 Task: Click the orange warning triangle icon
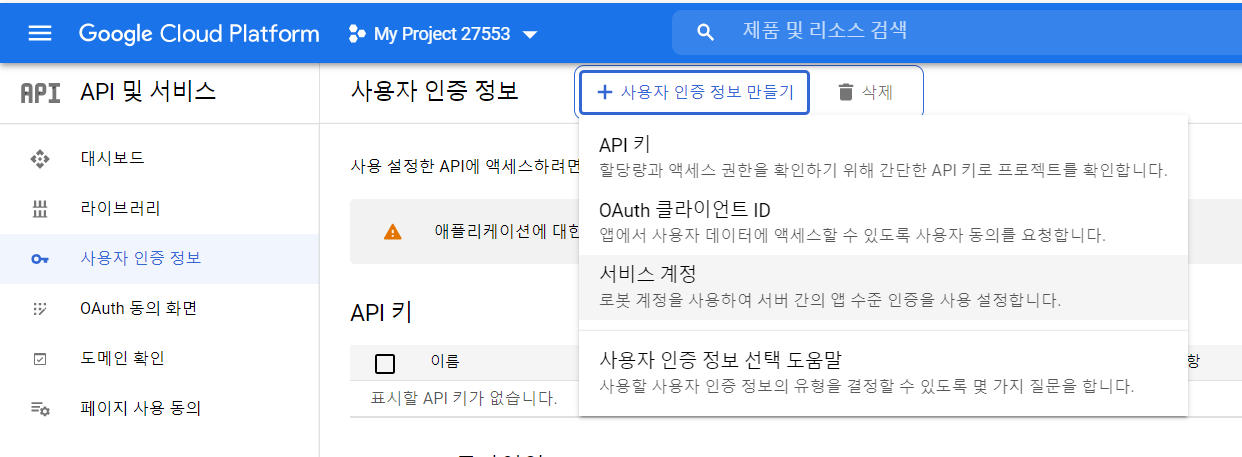tap(393, 231)
